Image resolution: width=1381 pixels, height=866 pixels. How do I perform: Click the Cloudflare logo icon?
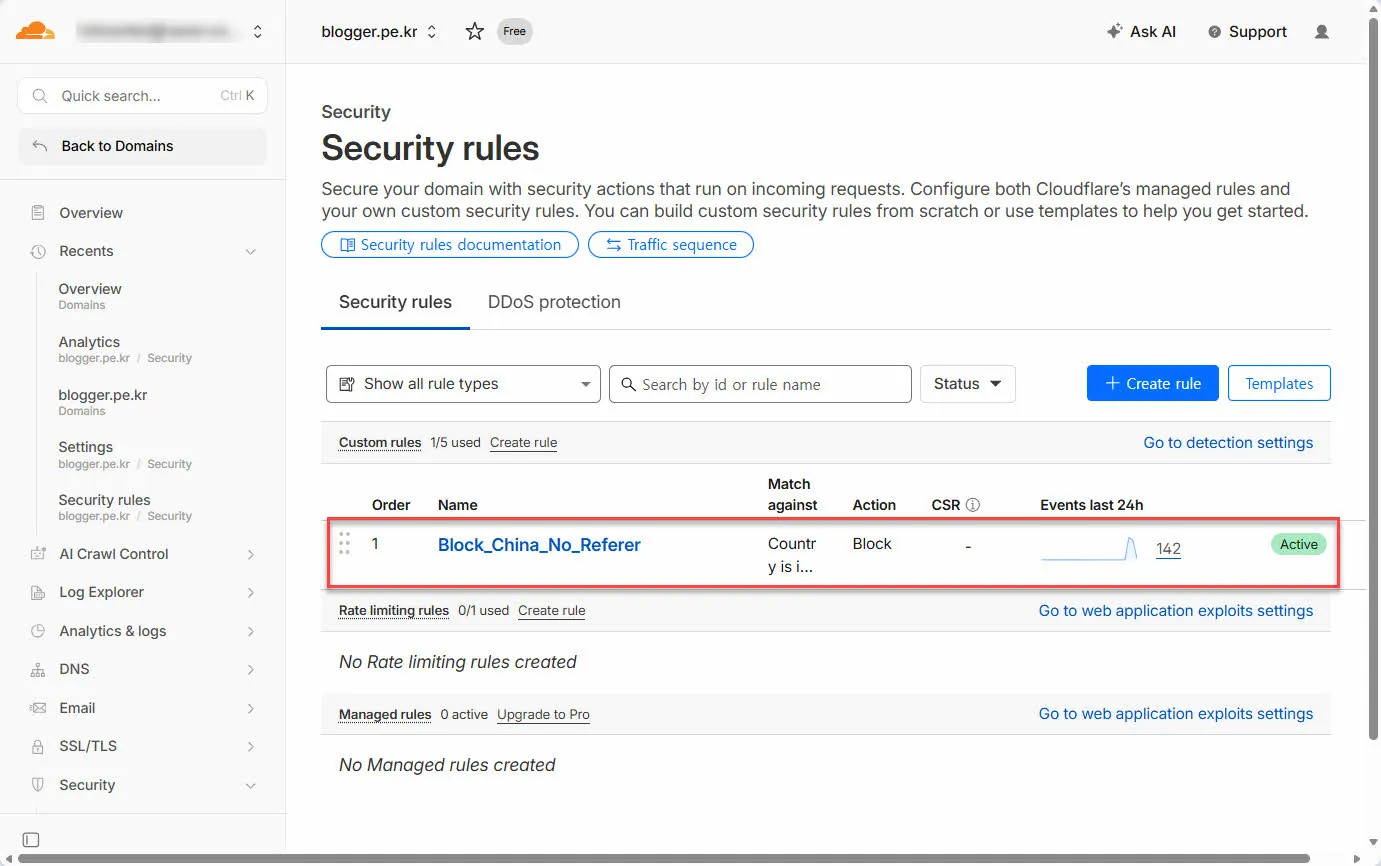click(x=35, y=31)
